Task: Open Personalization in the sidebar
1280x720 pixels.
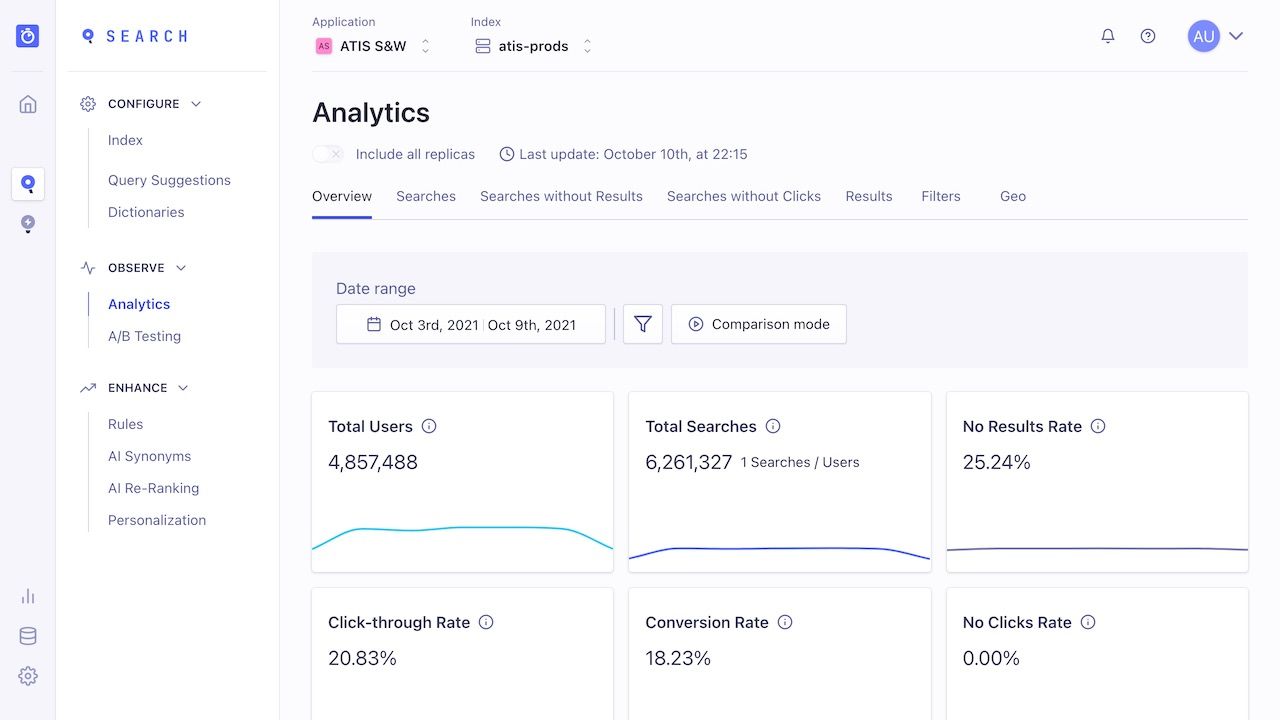Action: pyautogui.click(x=157, y=520)
